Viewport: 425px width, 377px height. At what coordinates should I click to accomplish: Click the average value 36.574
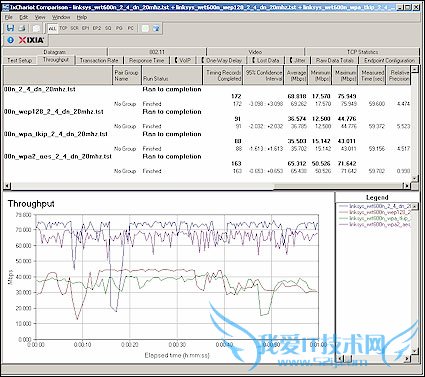[297, 119]
